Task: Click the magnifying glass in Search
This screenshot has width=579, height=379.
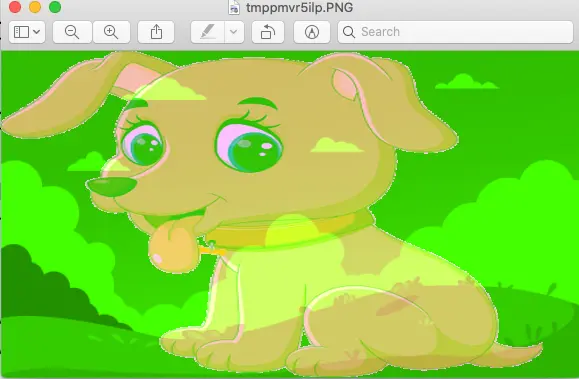Action: 349,32
